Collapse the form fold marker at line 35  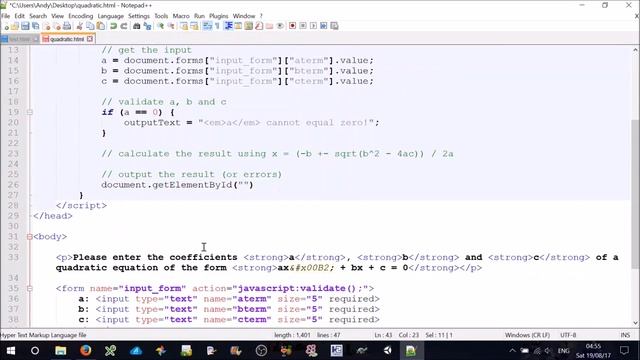29,288
